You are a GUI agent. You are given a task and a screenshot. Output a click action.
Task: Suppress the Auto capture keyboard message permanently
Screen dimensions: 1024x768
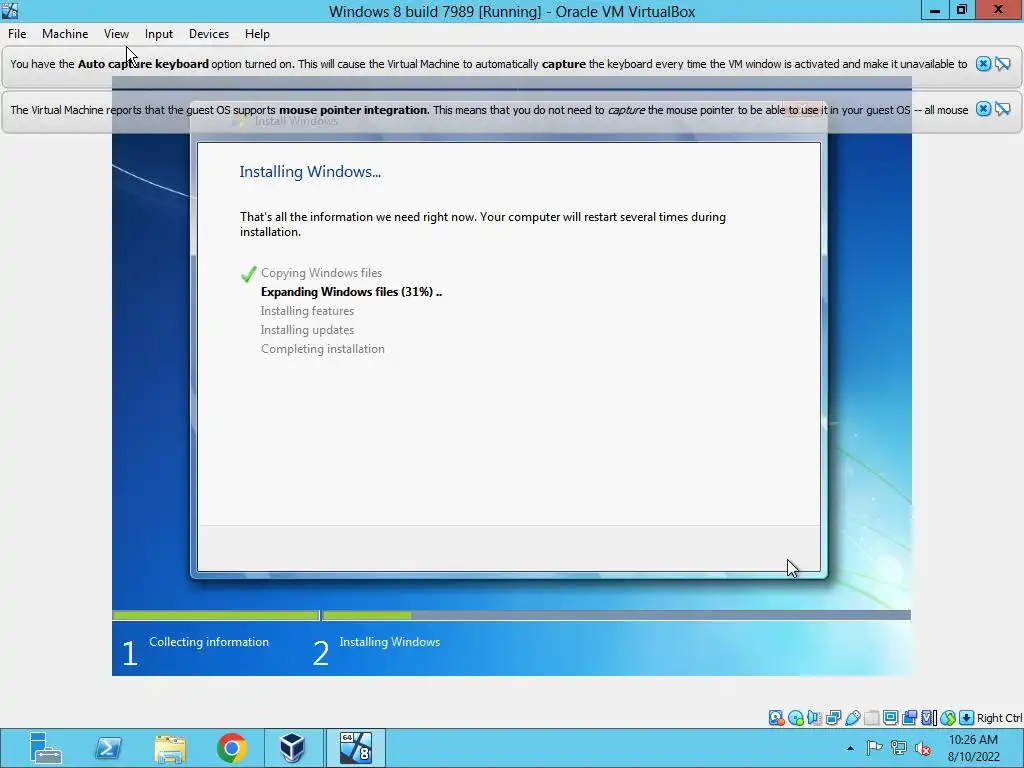pos(1002,63)
